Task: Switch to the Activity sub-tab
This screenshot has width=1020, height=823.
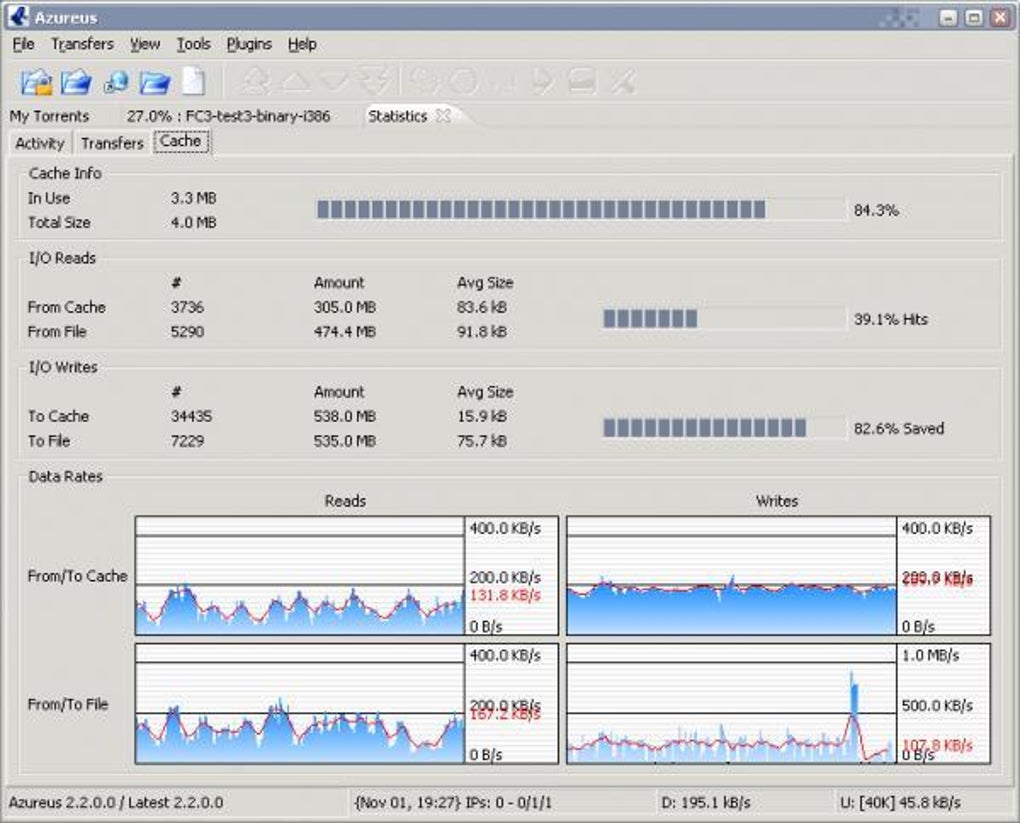Action: [x=40, y=143]
